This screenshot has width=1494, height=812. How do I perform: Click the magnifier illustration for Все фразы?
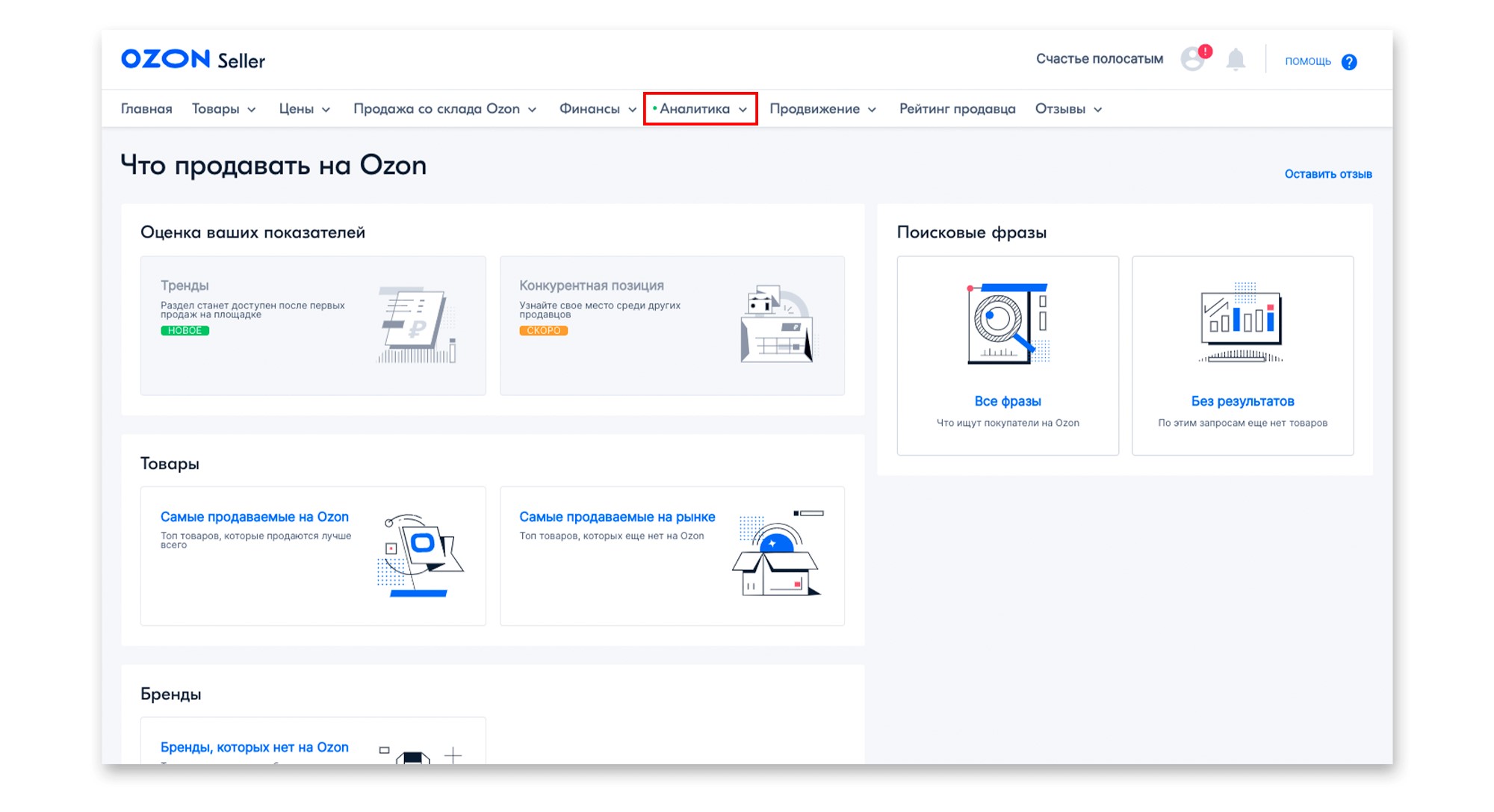click(1008, 323)
